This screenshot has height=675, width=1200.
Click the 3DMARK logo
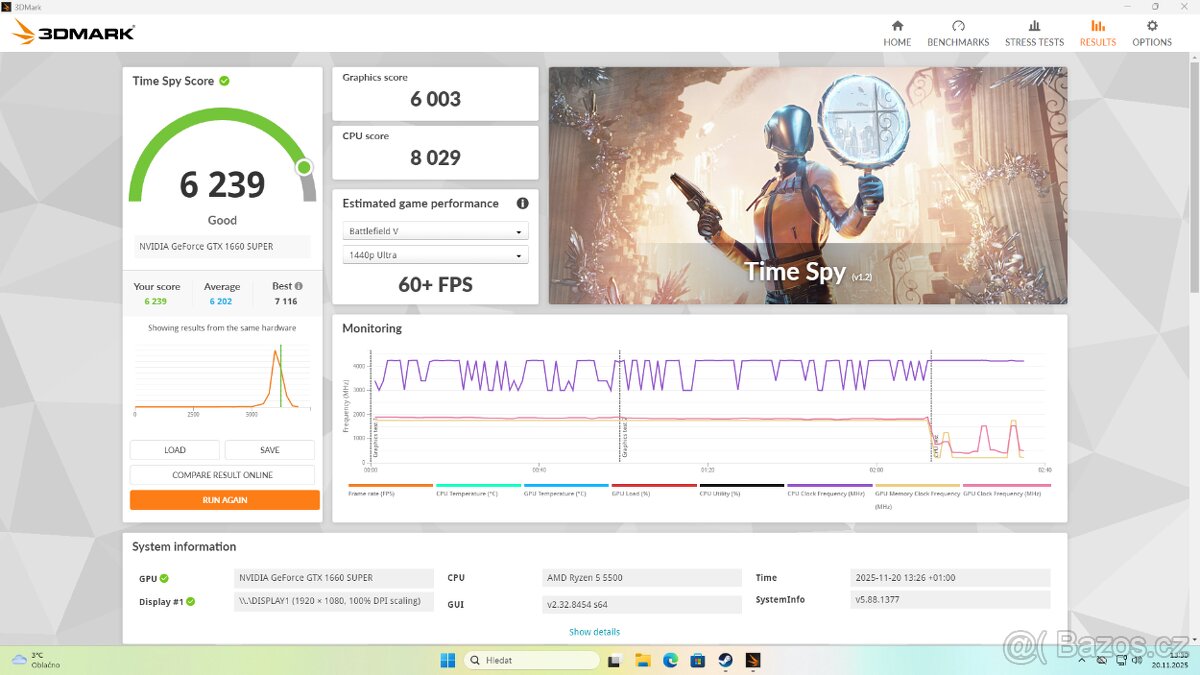70,31
